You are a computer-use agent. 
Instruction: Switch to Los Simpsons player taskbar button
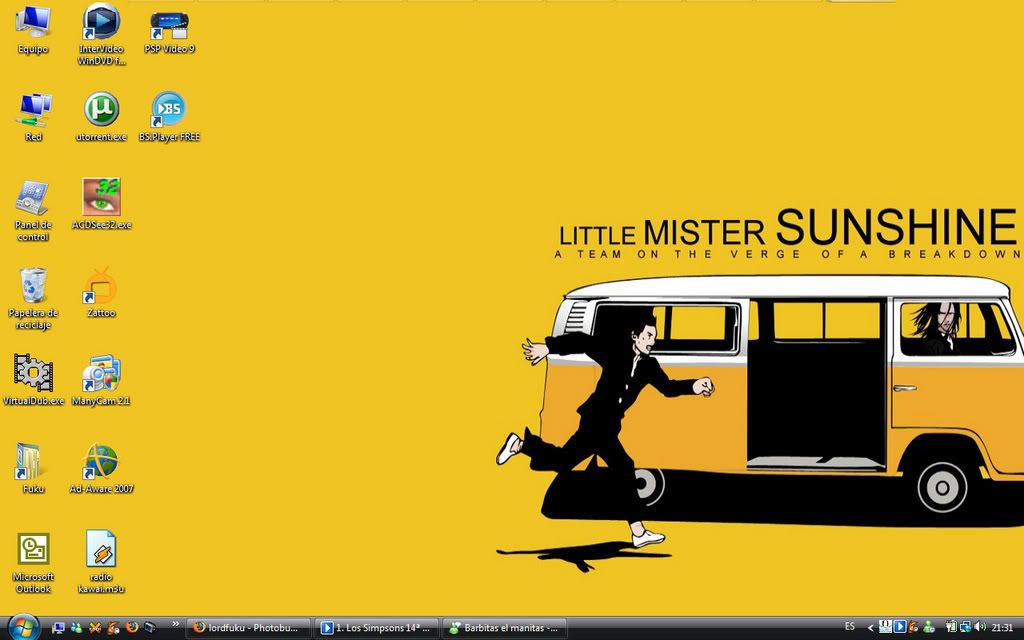(377, 628)
